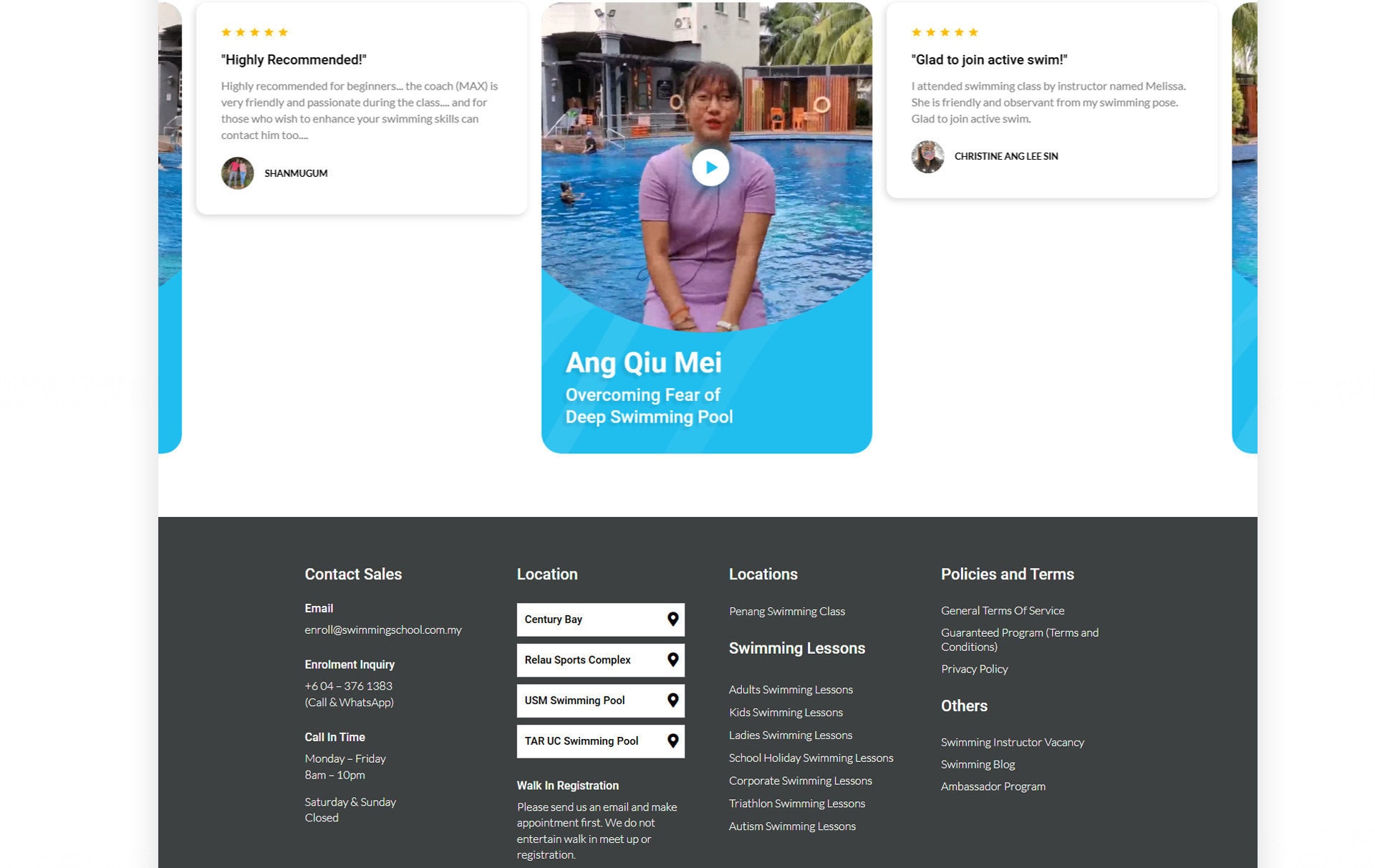Screen dimensions: 1375x868
Task: Click Christine Ang Lee Sin's avatar photo
Action: click(927, 156)
